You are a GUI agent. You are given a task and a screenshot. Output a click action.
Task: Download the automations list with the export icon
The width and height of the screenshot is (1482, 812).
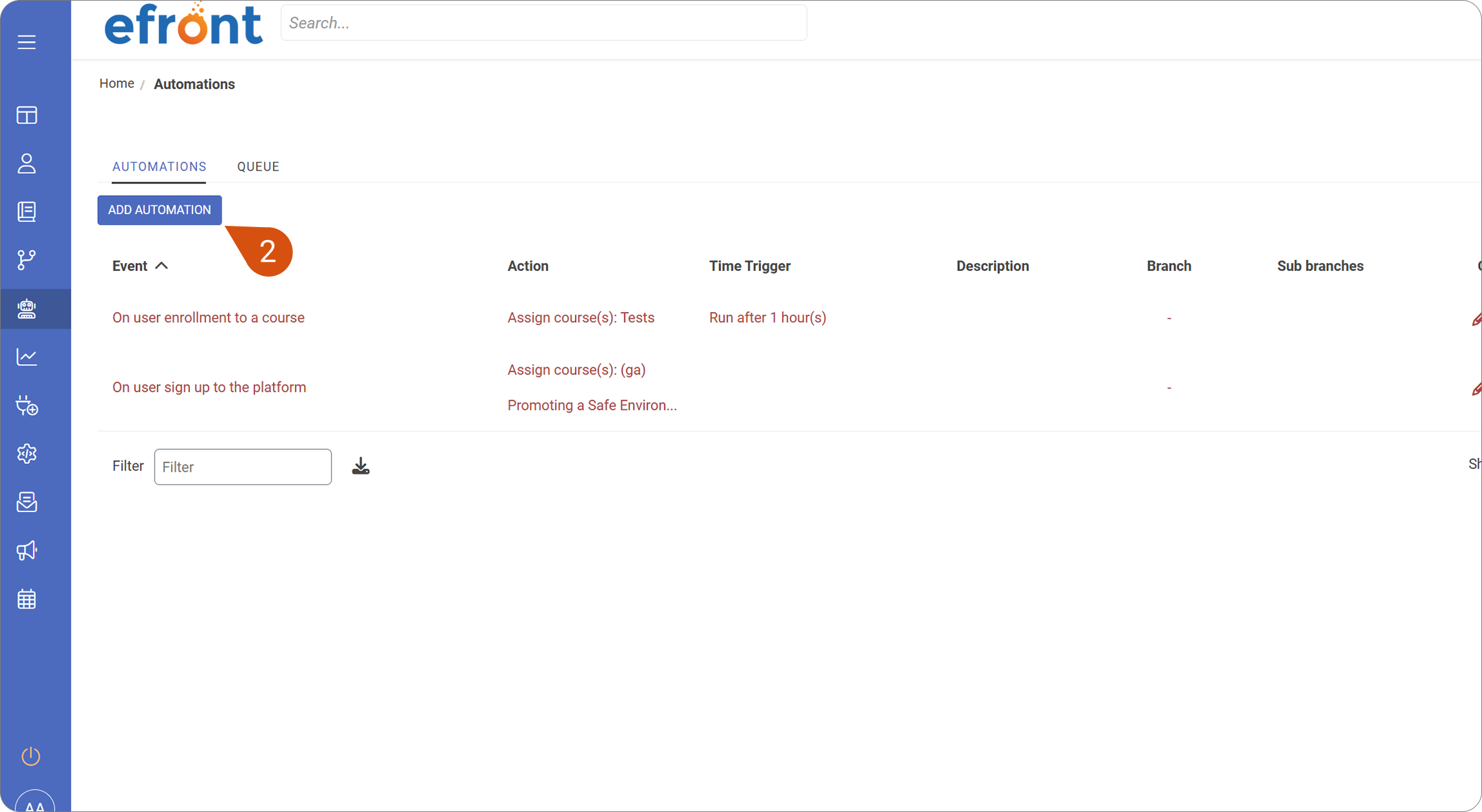pos(361,466)
